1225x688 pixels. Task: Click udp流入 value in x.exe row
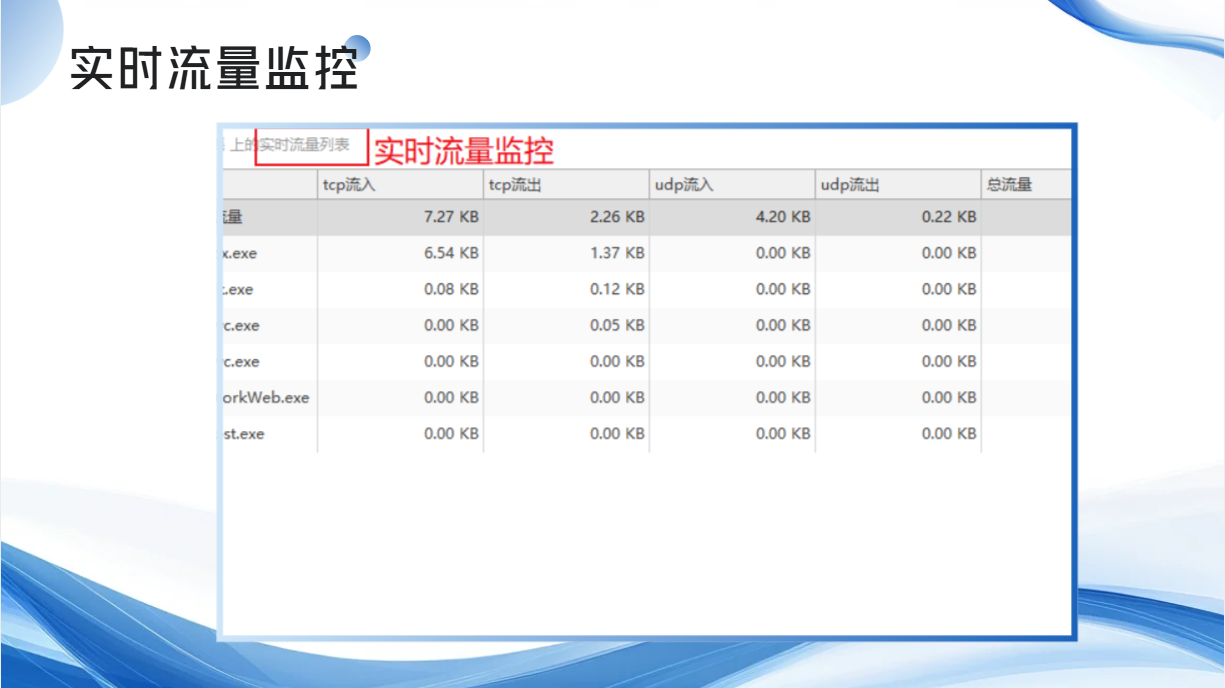(x=783, y=253)
